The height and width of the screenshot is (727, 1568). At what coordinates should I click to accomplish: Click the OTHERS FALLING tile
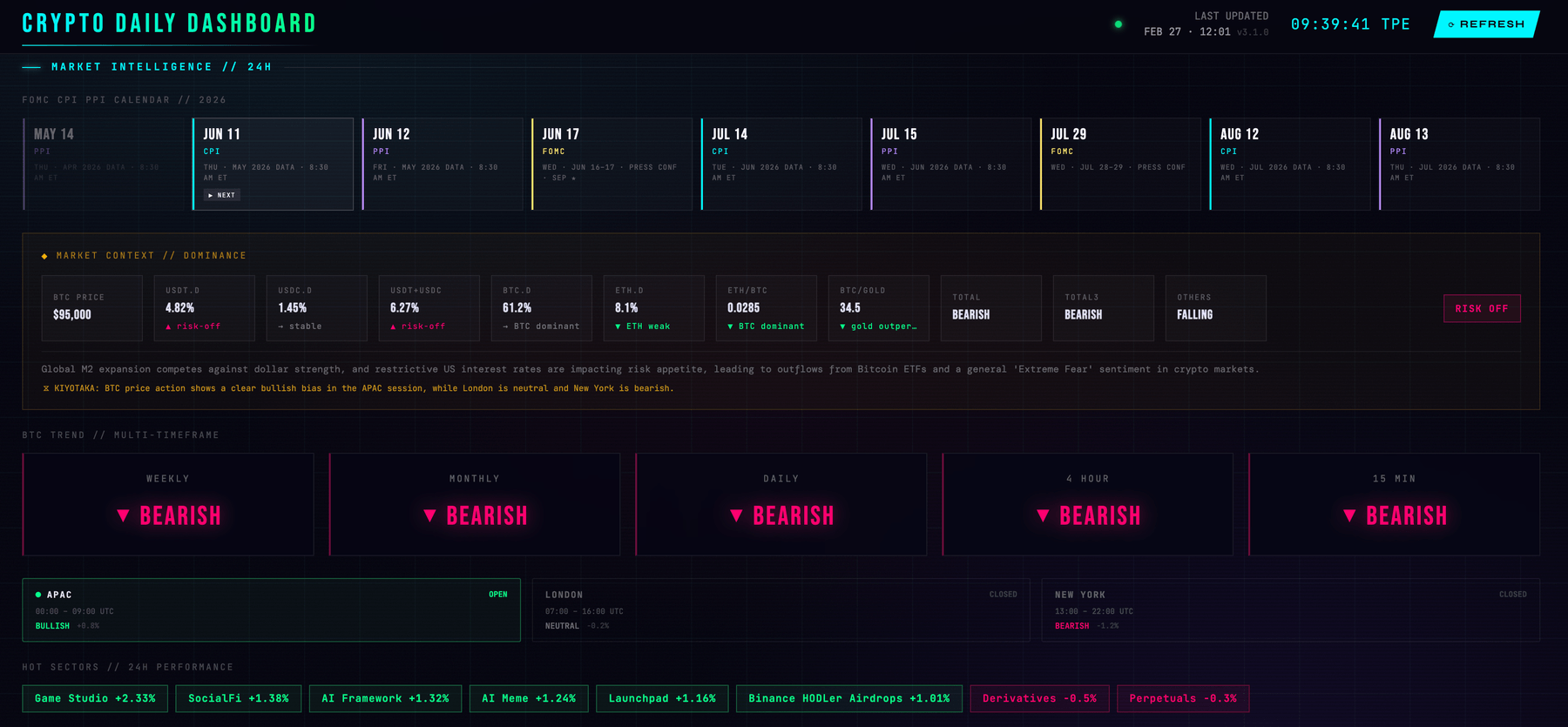click(x=1215, y=308)
